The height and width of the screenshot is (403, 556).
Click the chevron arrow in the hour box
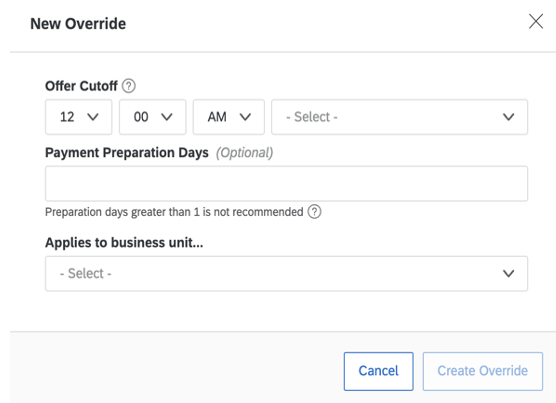coord(93,117)
